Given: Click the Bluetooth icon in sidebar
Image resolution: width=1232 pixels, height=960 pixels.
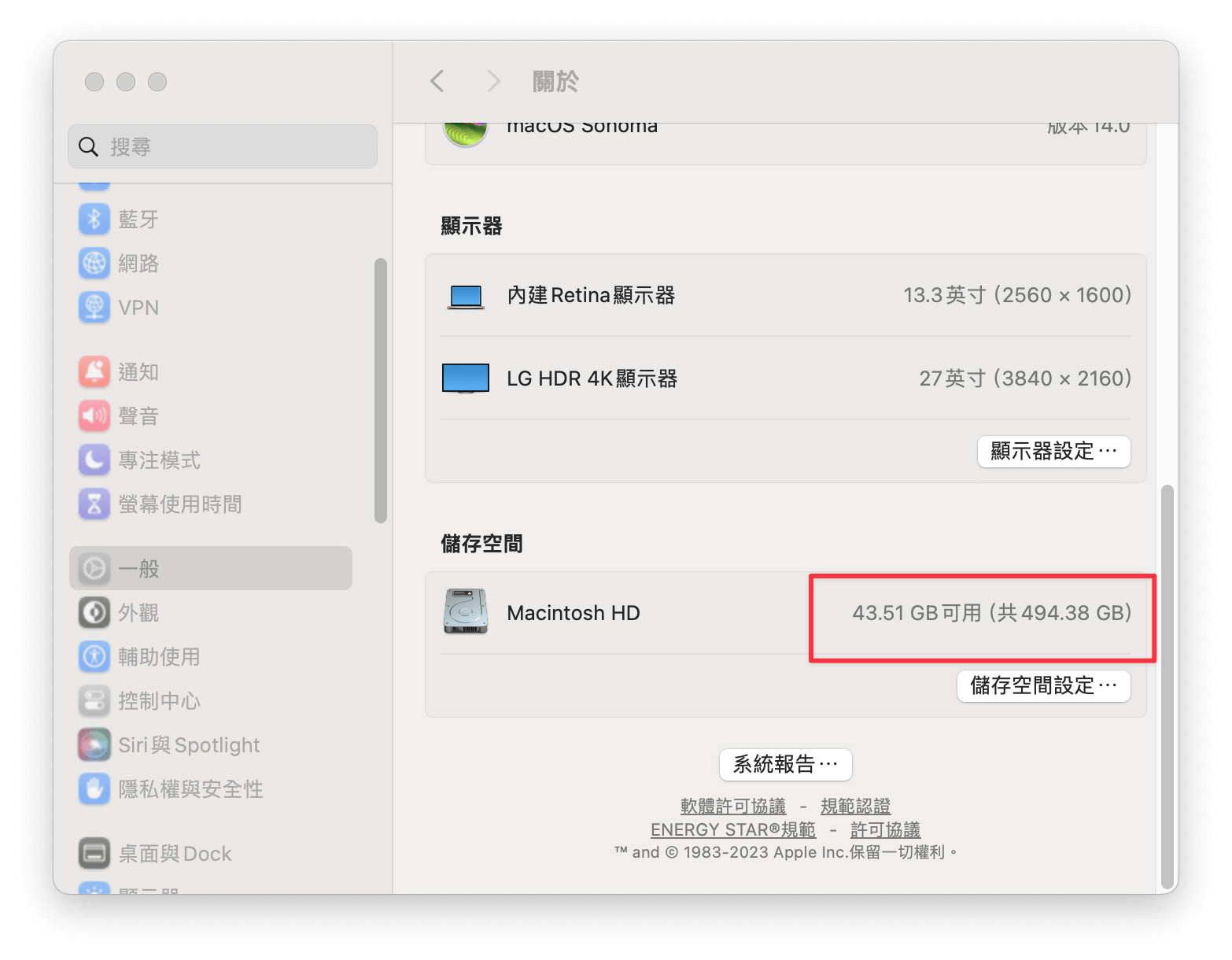Looking at the screenshot, I should (94, 219).
